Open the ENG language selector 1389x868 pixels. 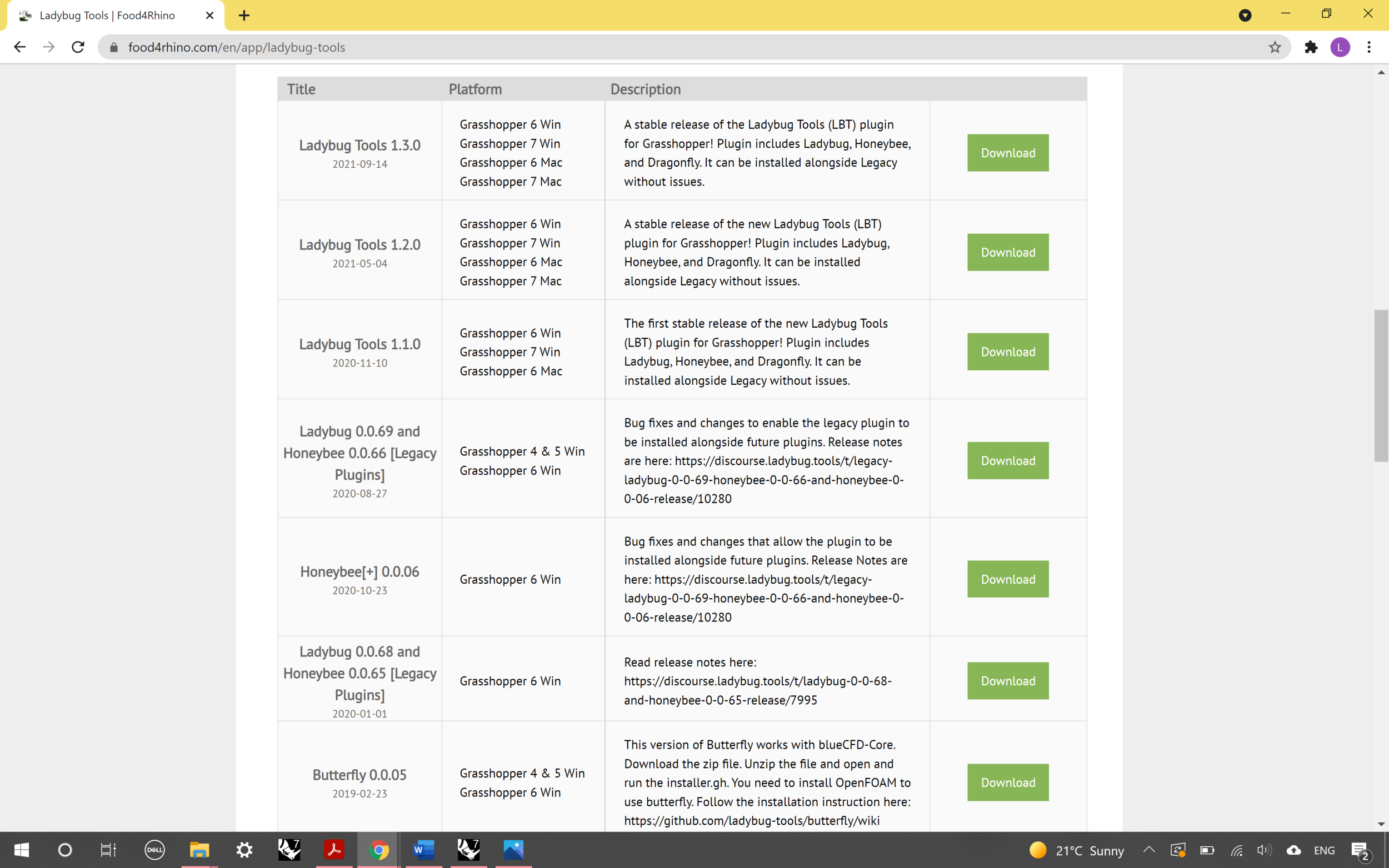[1324, 850]
